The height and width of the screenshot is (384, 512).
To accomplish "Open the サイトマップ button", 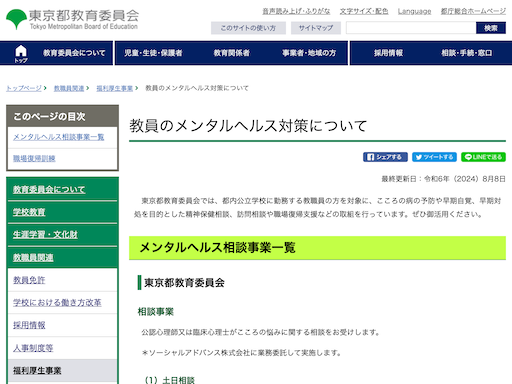I will point(316,28).
